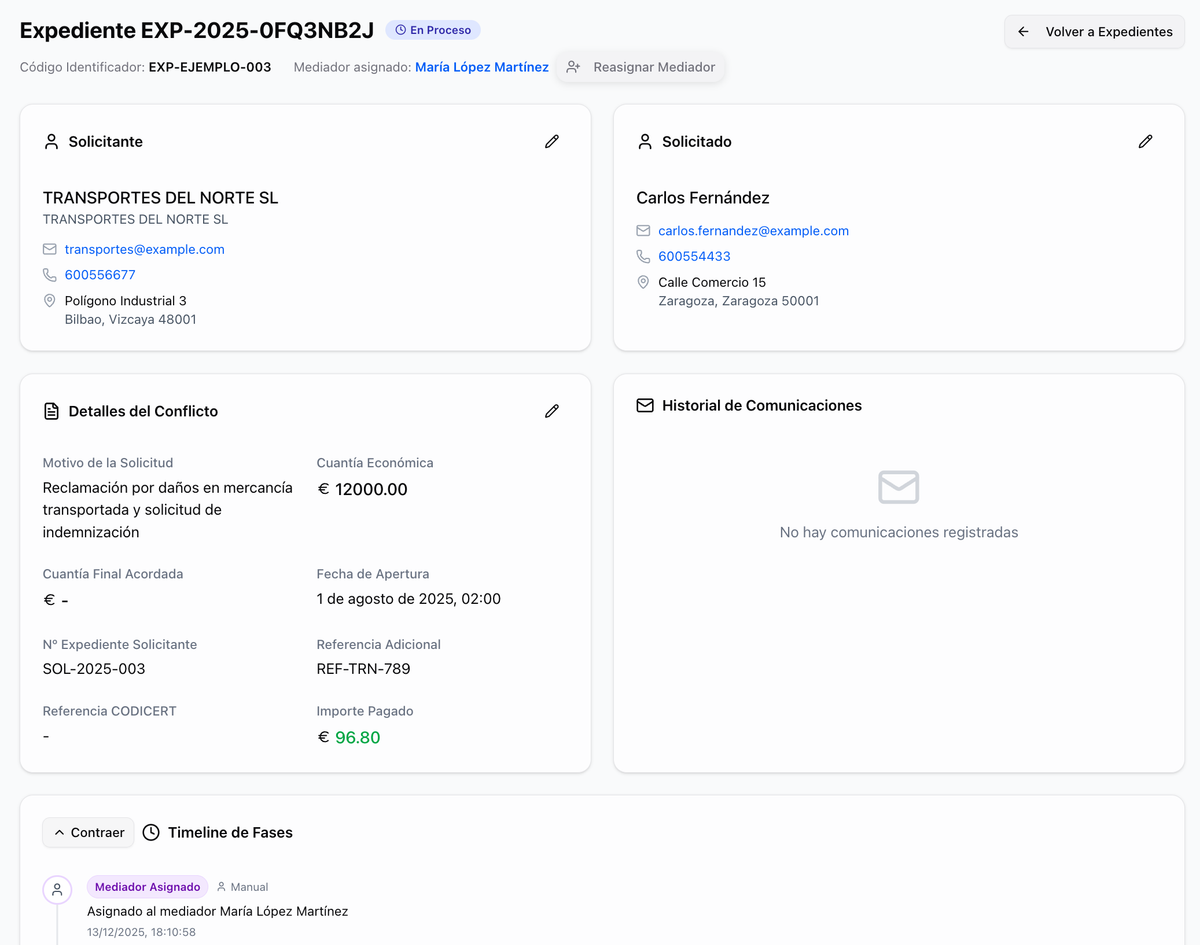
Task: Call solicitante phone number 600556677
Action: coord(100,275)
